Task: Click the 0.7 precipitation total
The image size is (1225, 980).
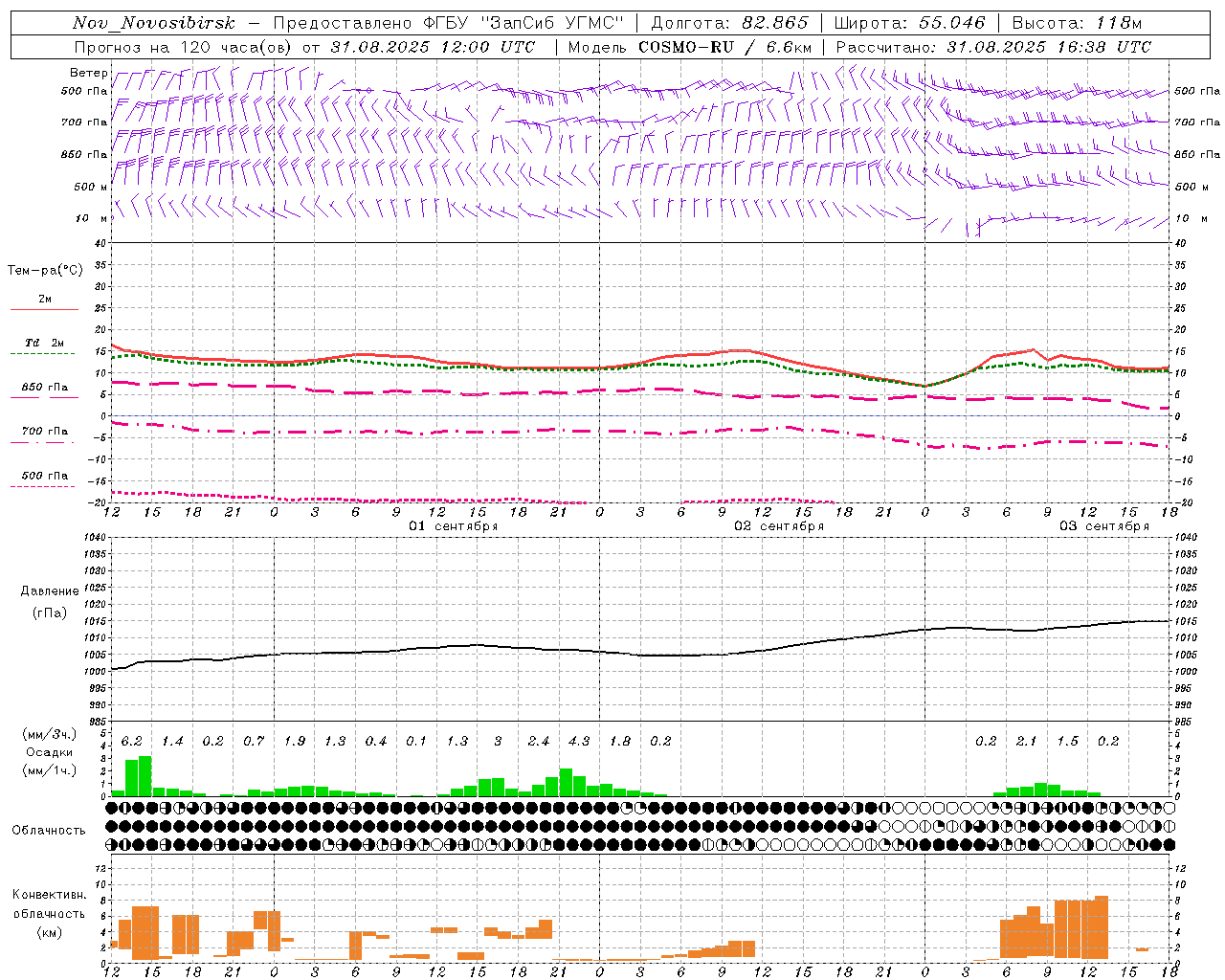Action: coord(254,741)
